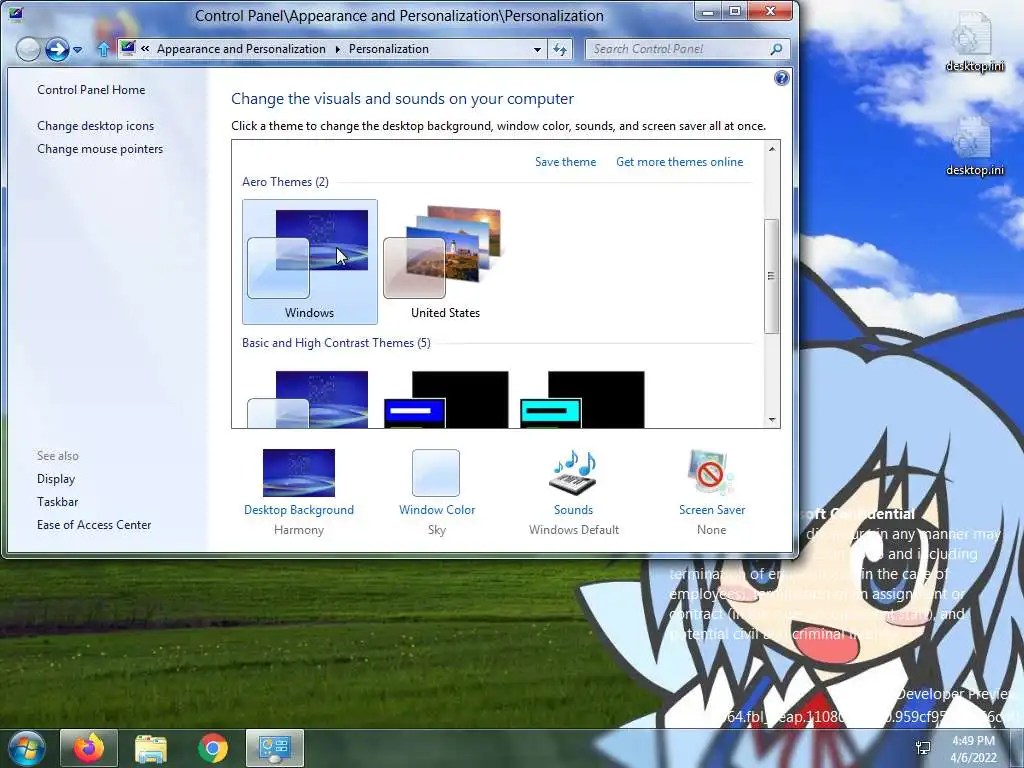
Task: Click the Control Panel taskbar button
Action: (274, 748)
